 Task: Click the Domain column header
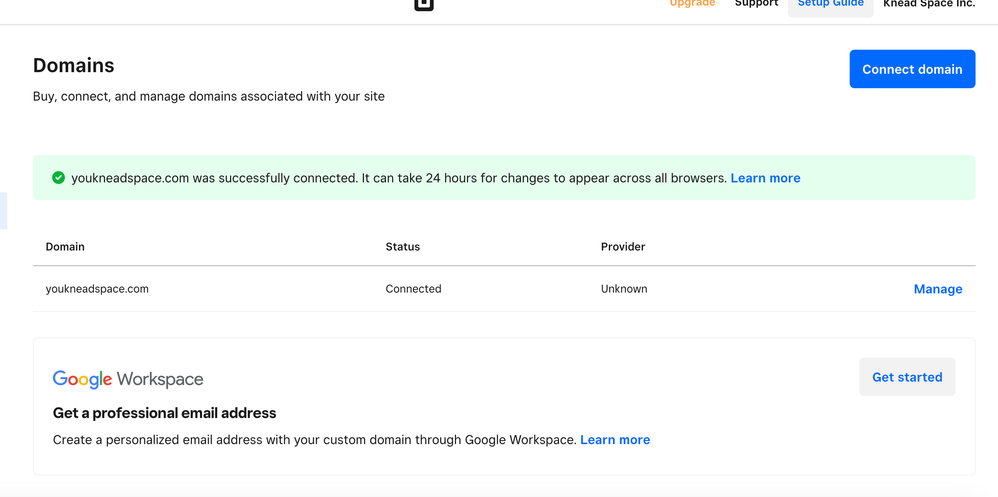[x=65, y=247]
